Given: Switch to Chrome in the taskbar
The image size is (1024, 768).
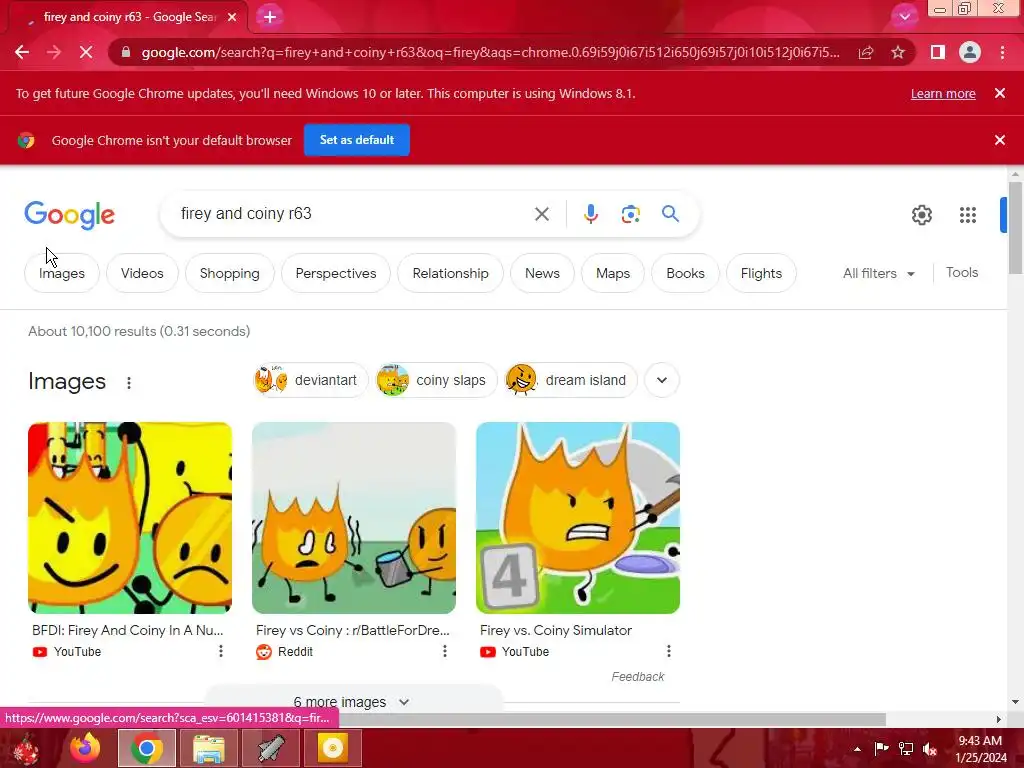Looking at the screenshot, I should pos(147,748).
